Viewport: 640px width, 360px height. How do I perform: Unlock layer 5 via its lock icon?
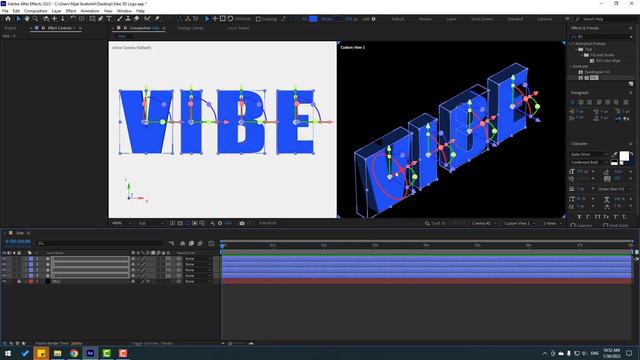click(19, 281)
